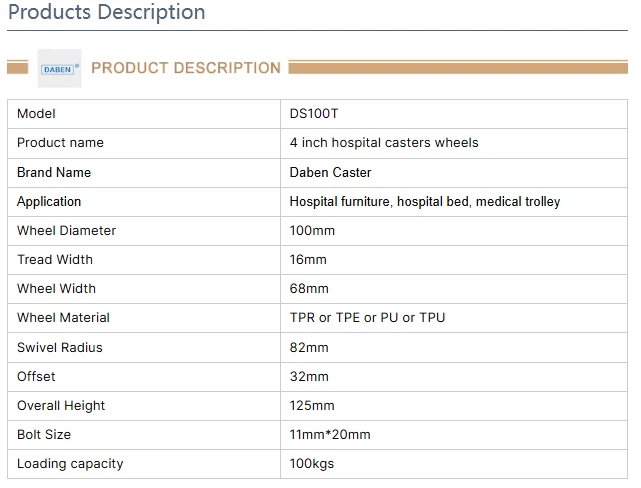
Task: Click the Model label cell
Action: click(36, 114)
